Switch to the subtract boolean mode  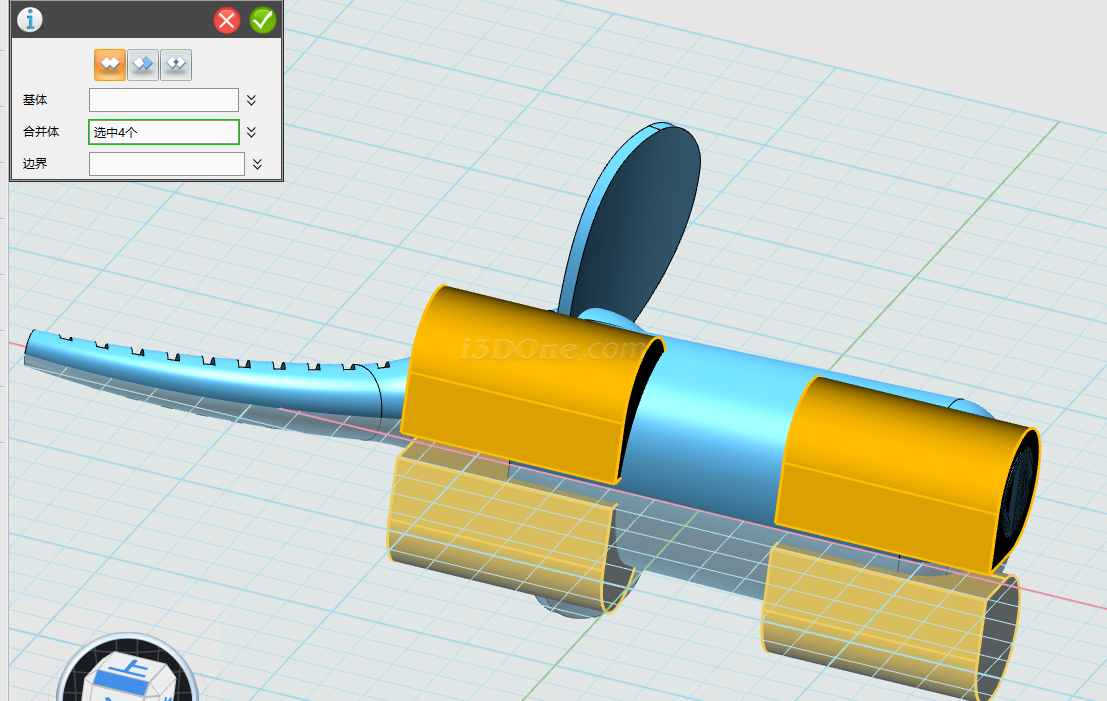(143, 64)
